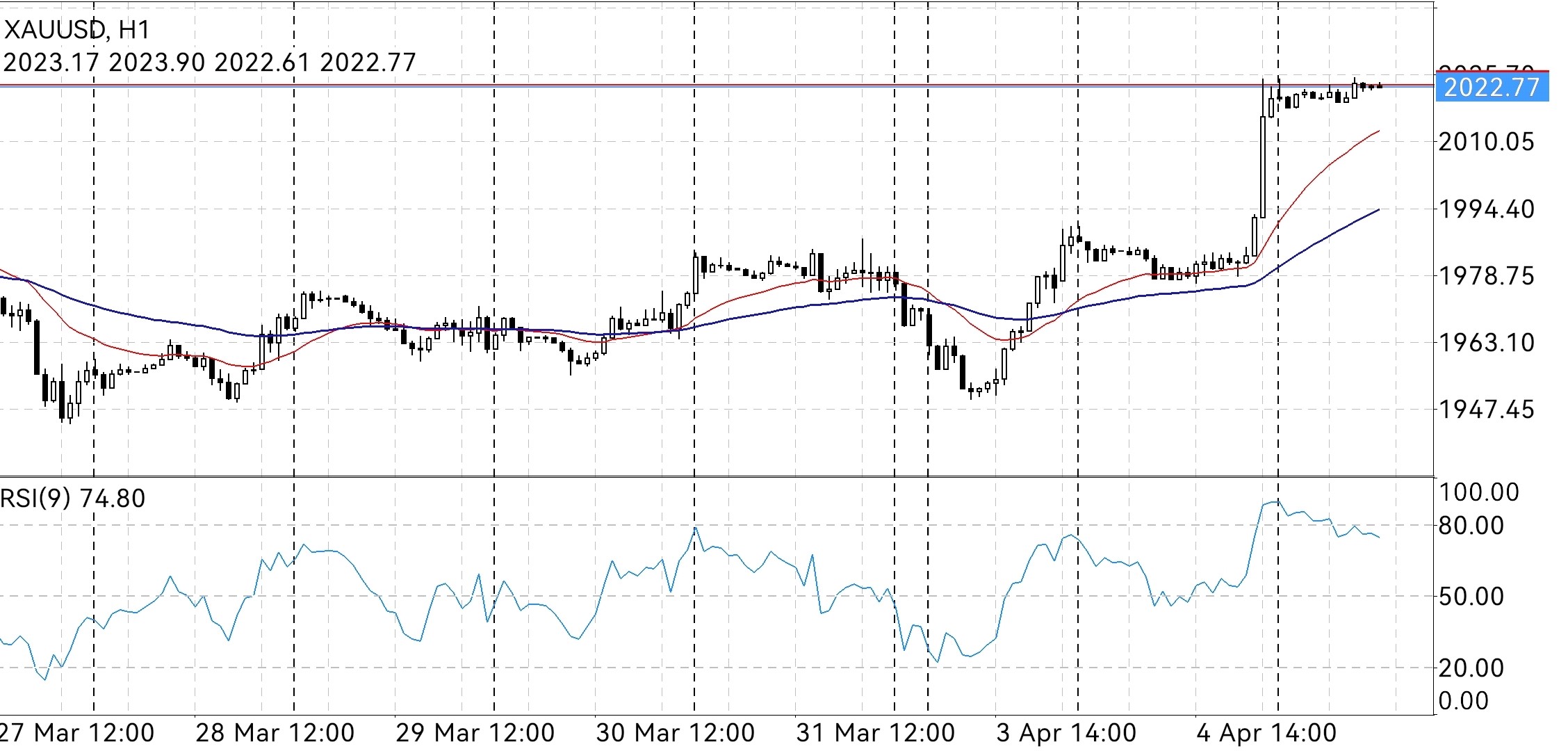The height and width of the screenshot is (751, 1568).
Task: Select the RSI(9) 74.80 indicator label
Action: (x=73, y=499)
